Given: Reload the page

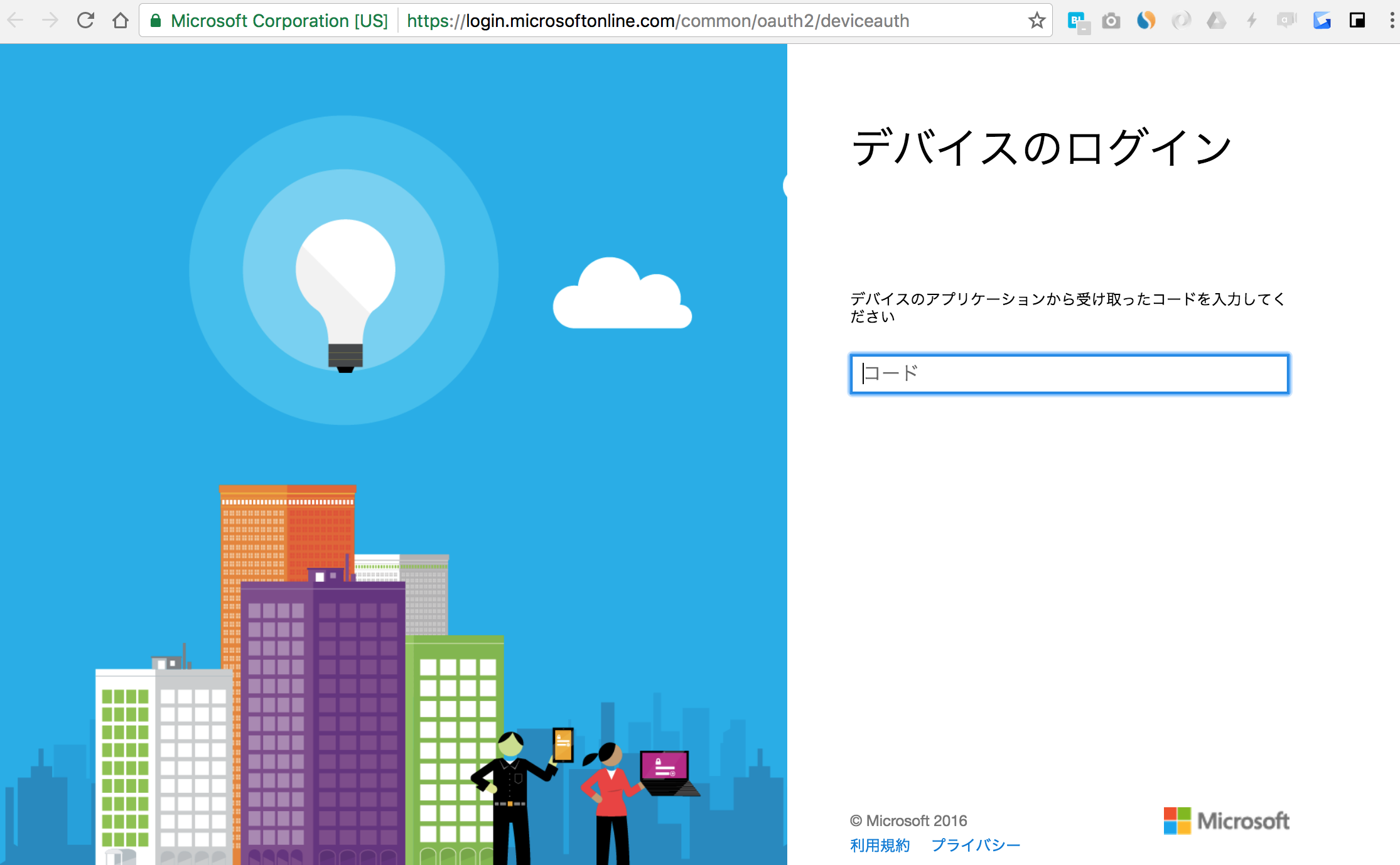Looking at the screenshot, I should (85, 20).
